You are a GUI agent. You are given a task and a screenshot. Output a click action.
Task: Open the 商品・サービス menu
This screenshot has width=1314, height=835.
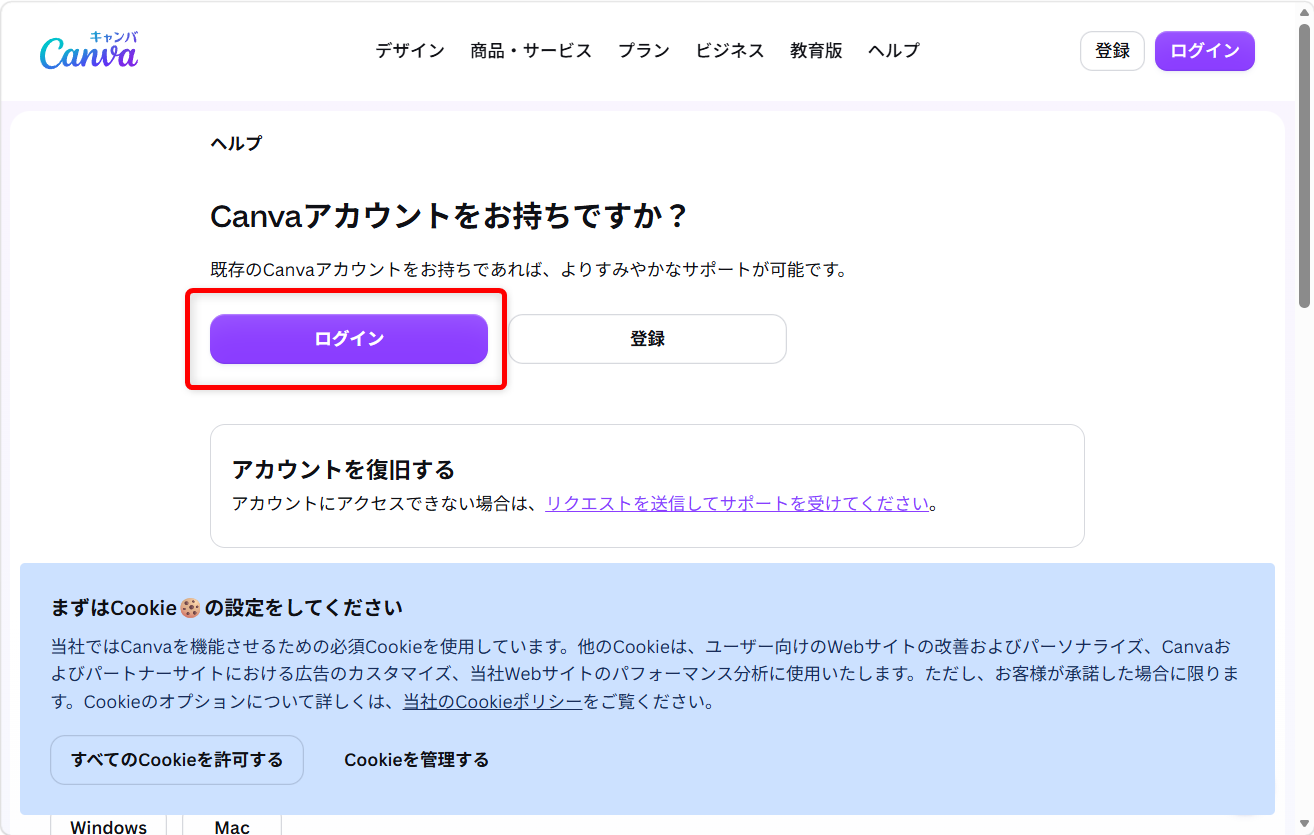click(x=531, y=51)
